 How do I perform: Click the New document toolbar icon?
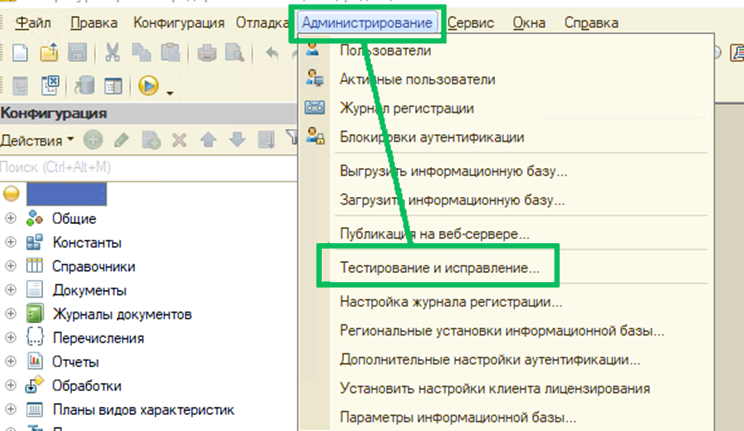pyautogui.click(x=20, y=53)
